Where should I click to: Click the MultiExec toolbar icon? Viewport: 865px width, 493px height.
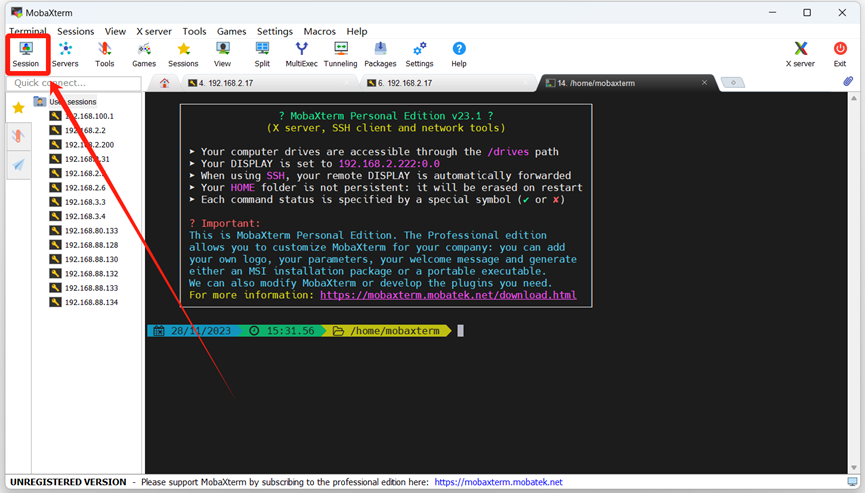302,54
